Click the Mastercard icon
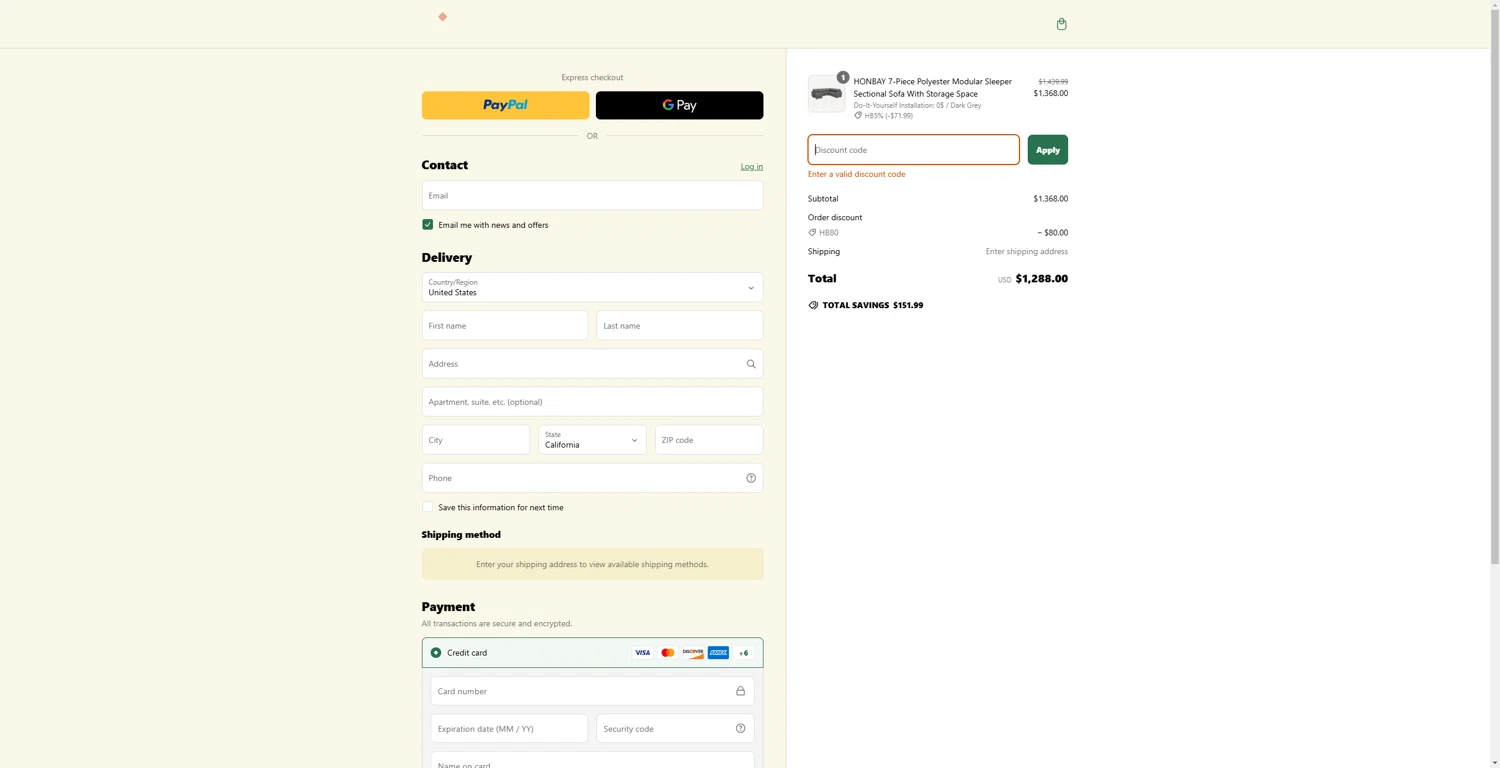The height and width of the screenshot is (768, 1500). click(x=667, y=653)
